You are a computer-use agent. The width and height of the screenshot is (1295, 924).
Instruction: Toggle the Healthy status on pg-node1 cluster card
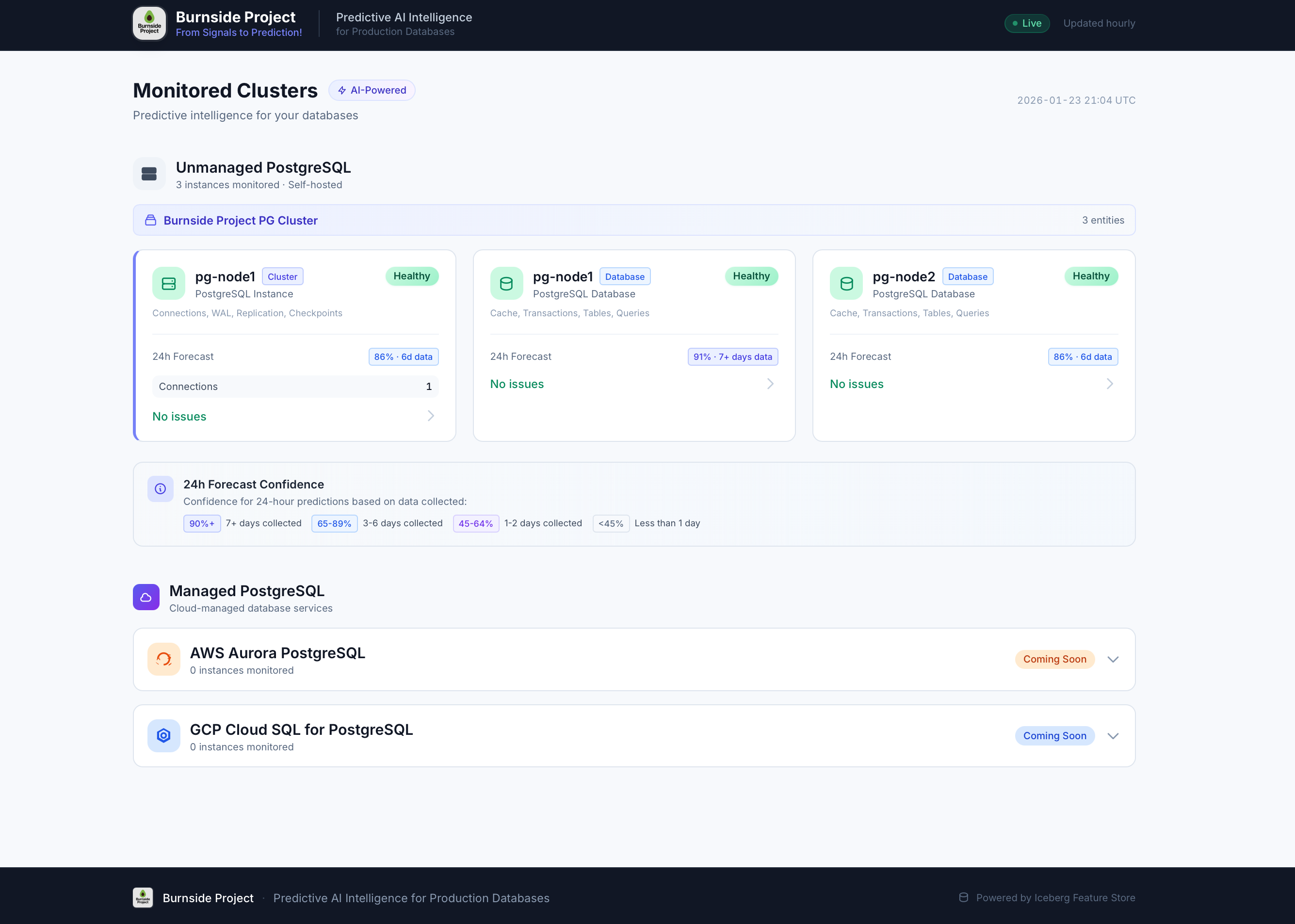pos(412,276)
